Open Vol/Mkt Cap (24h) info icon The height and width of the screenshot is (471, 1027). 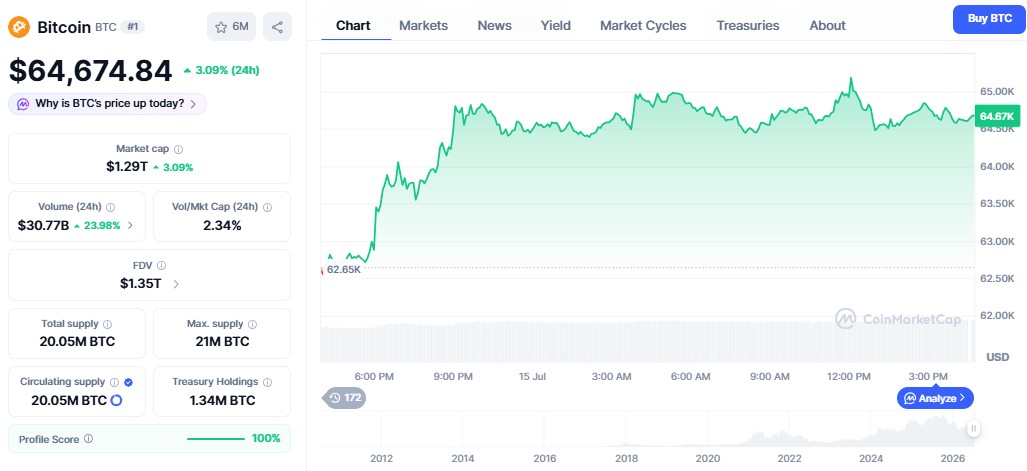coord(267,207)
